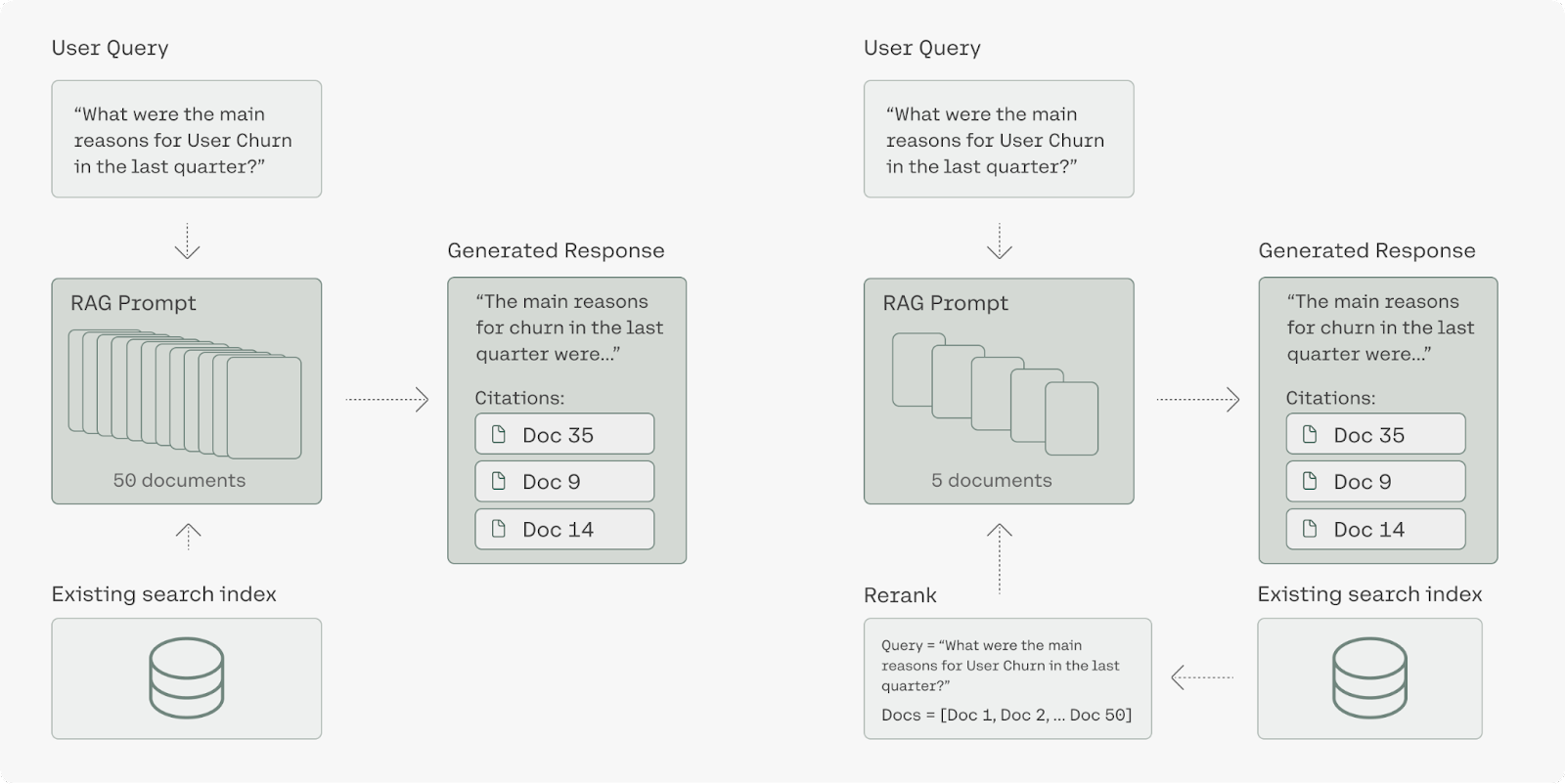Select the right Doc 14 citation label

click(1369, 530)
